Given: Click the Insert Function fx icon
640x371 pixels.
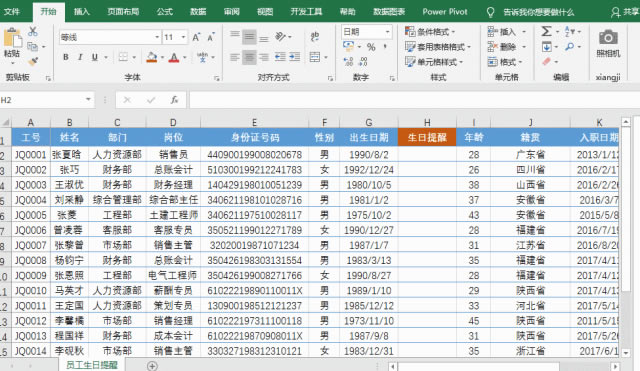Looking at the screenshot, I should (174, 100).
